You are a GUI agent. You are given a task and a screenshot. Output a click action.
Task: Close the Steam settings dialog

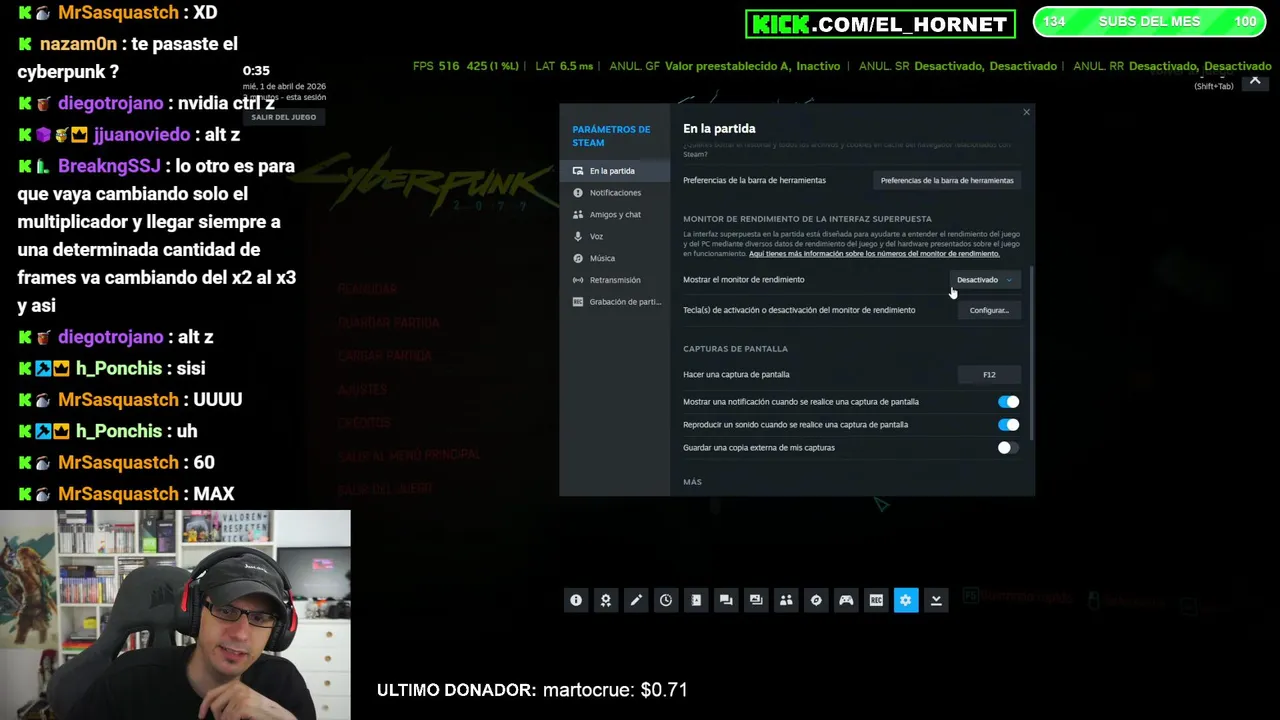[x=1026, y=112]
